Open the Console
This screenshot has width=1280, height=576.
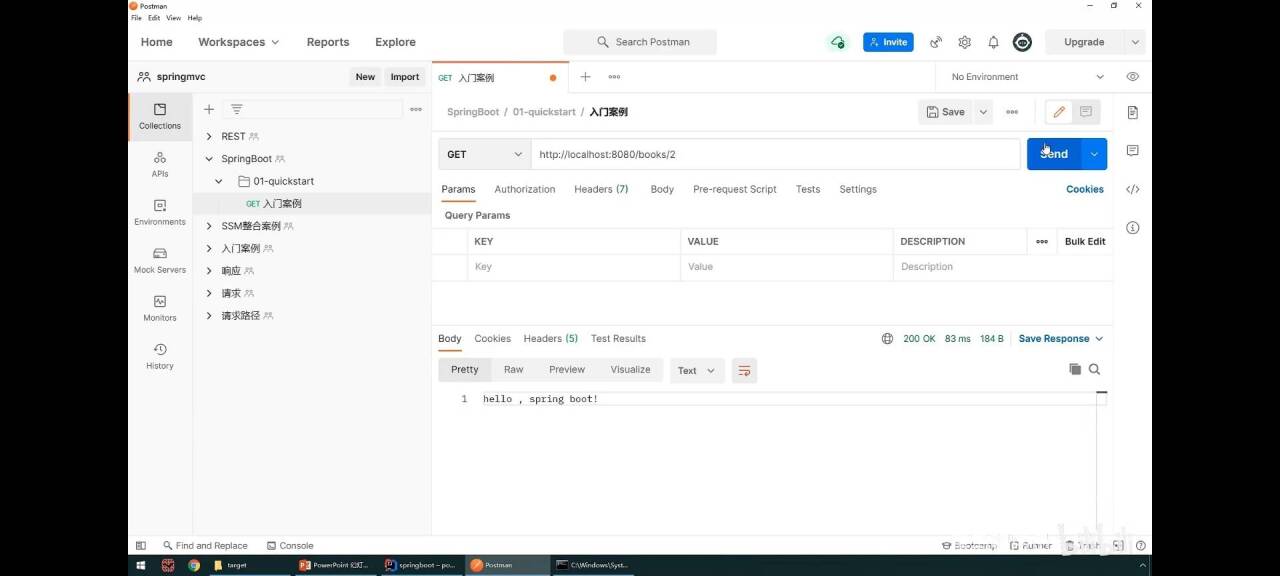[290, 546]
